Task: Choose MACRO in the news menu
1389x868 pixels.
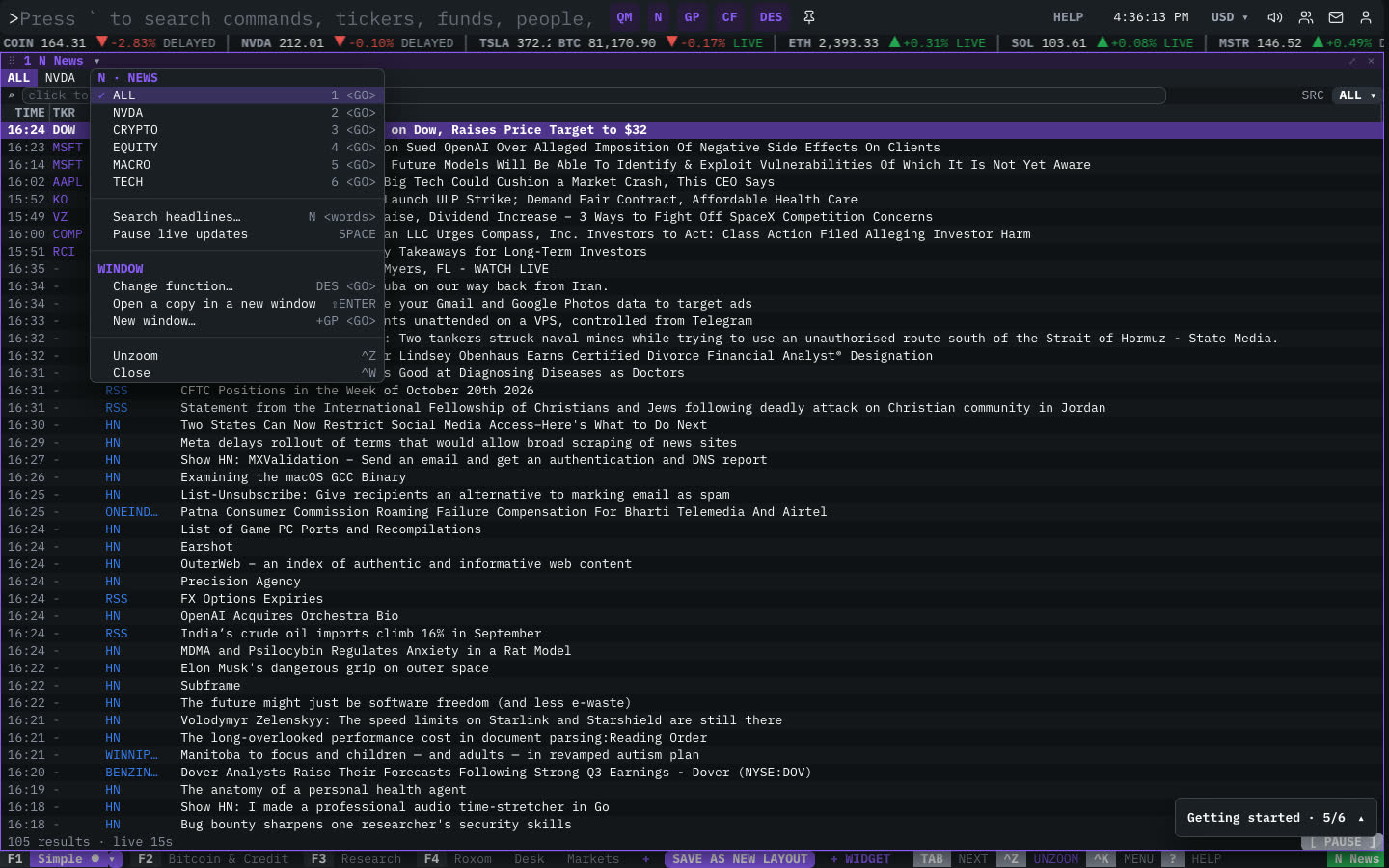Action: click(x=237, y=165)
